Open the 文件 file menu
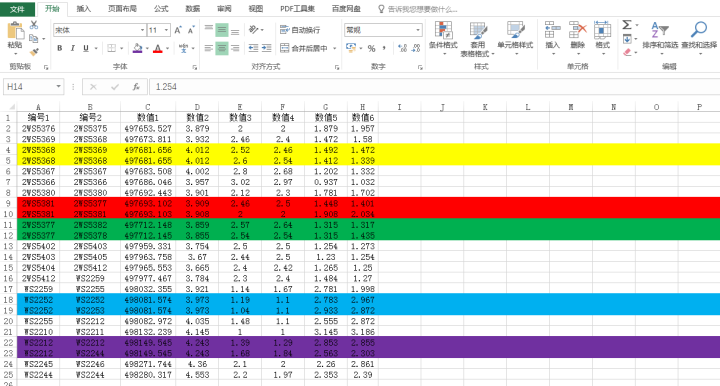The height and width of the screenshot is (386, 720). pyautogui.click(x=17, y=9)
